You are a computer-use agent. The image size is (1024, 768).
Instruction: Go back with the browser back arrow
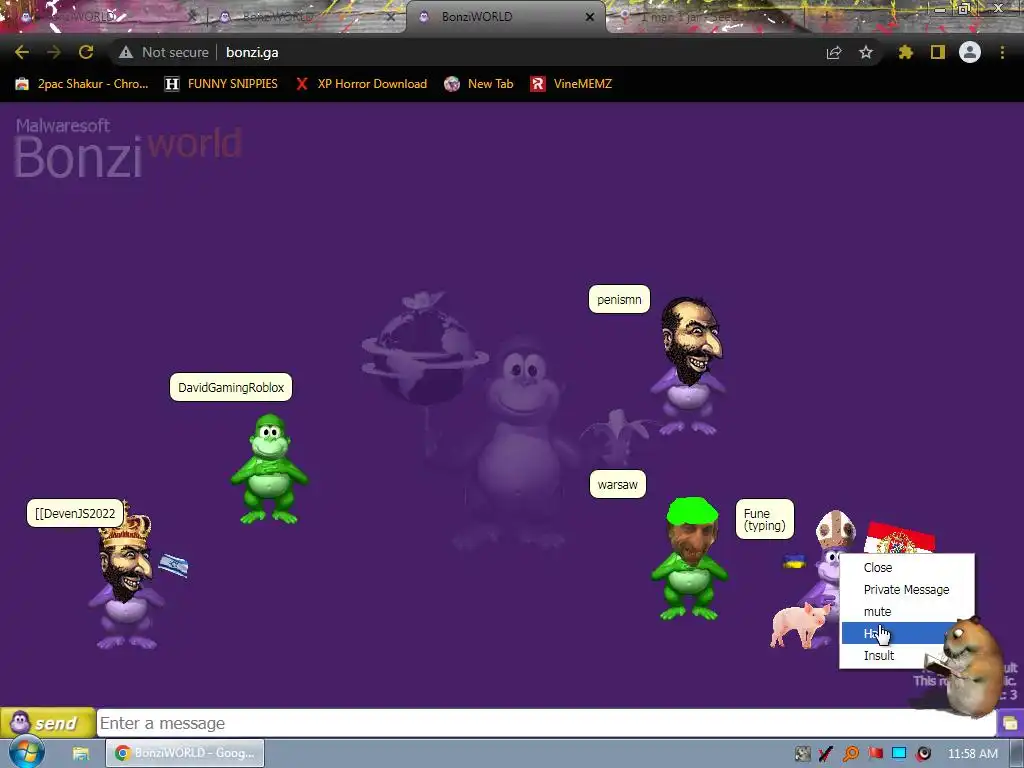(x=22, y=52)
